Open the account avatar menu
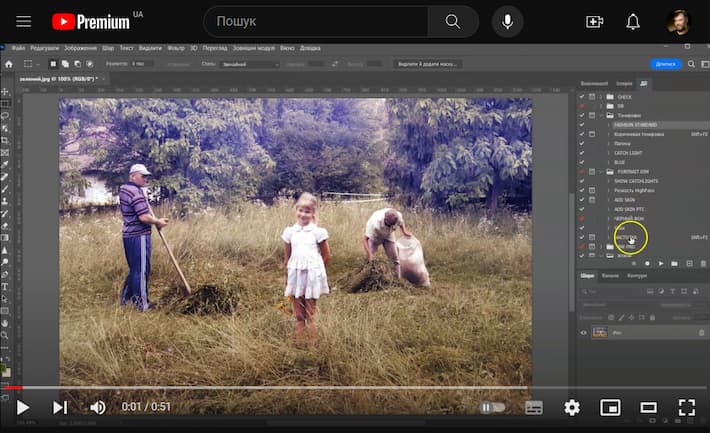Image resolution: width=710 pixels, height=433 pixels. [678, 21]
